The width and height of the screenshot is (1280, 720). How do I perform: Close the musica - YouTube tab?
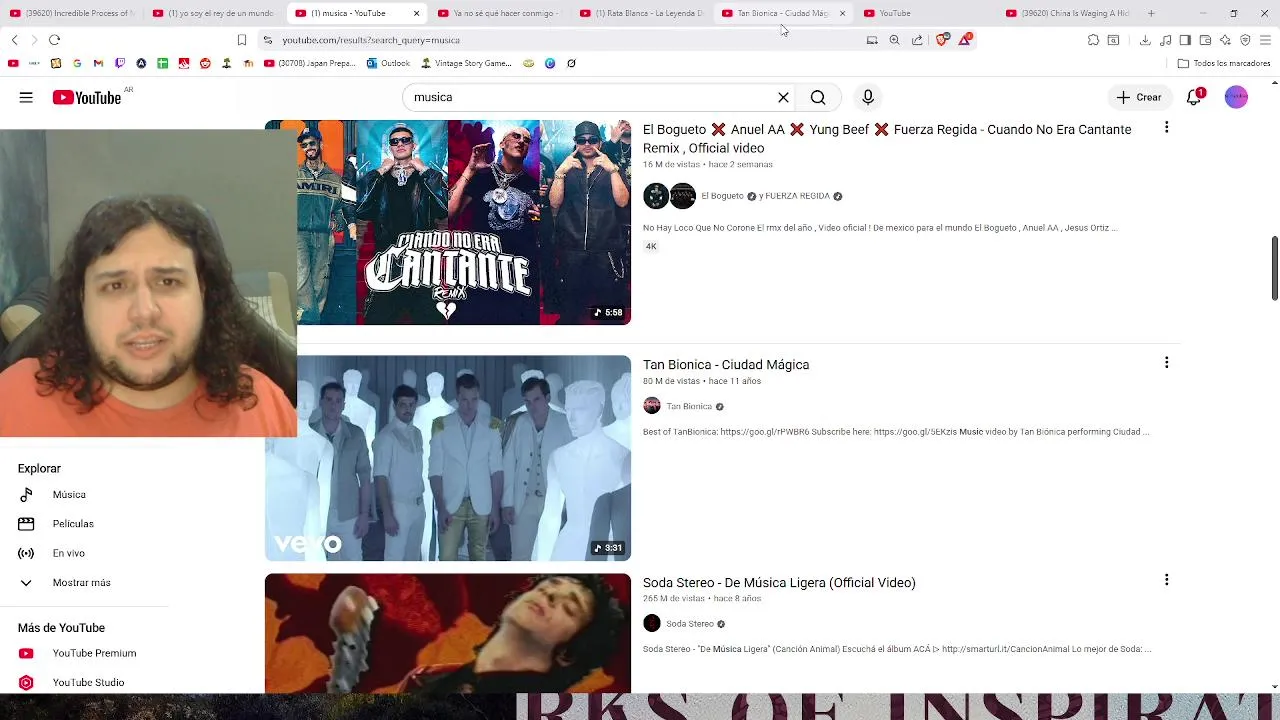[x=416, y=13]
